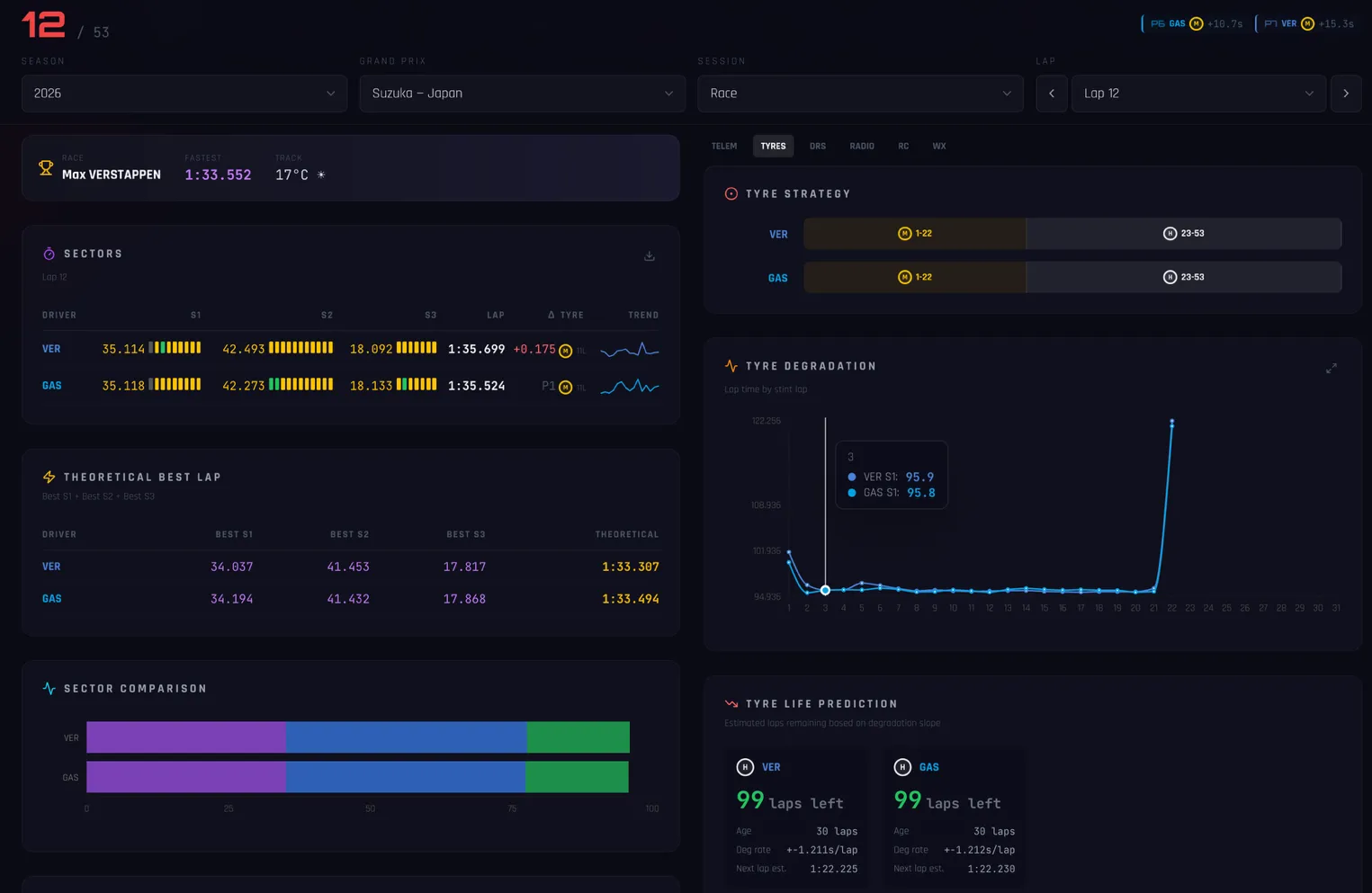Click the hard tyre icon on GAS's tyre life card
This screenshot has width=1372, height=893.
[902, 767]
